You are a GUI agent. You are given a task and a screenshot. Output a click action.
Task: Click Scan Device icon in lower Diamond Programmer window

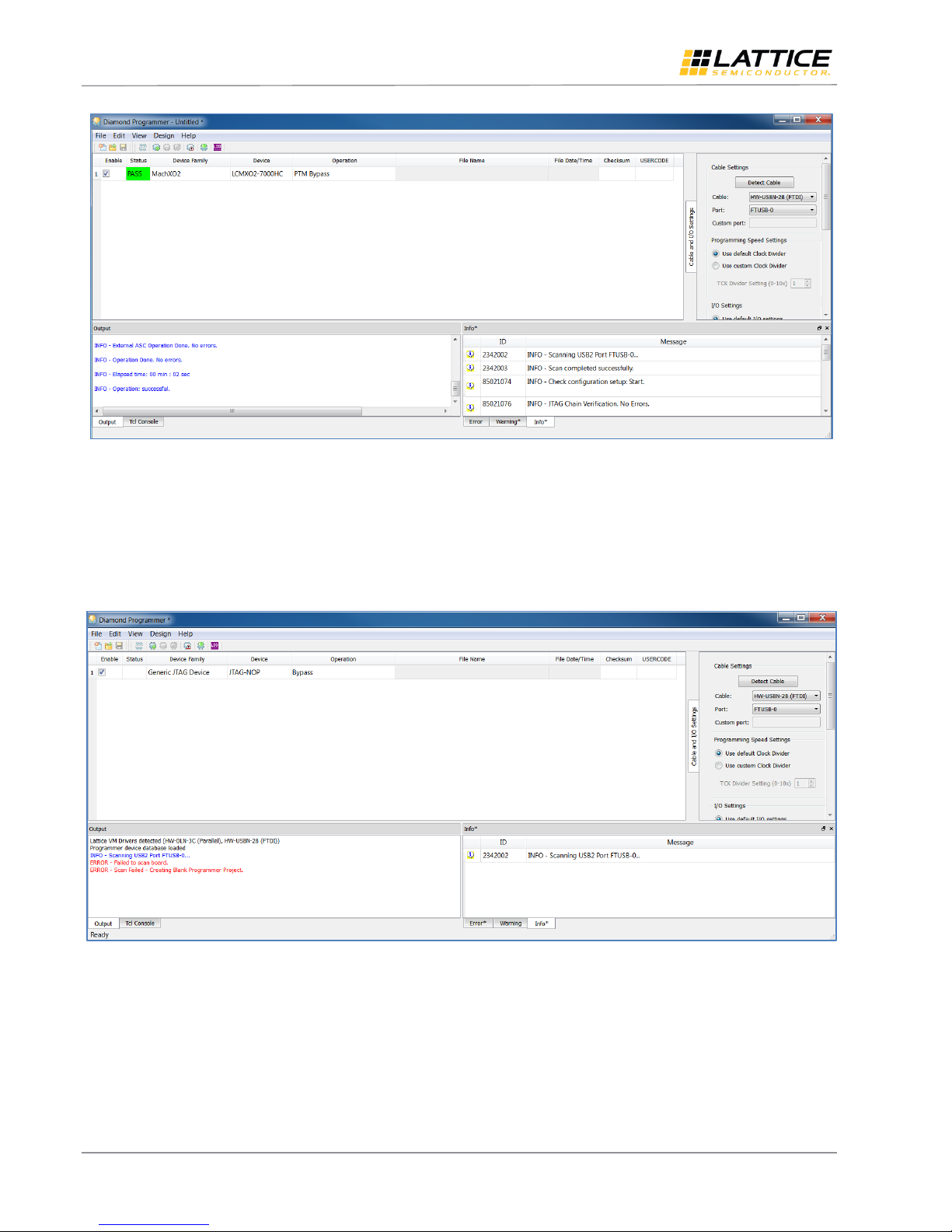(139, 646)
